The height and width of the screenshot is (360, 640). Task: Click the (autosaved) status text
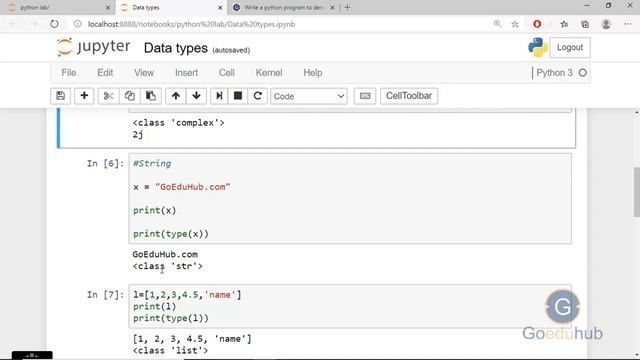click(231, 50)
